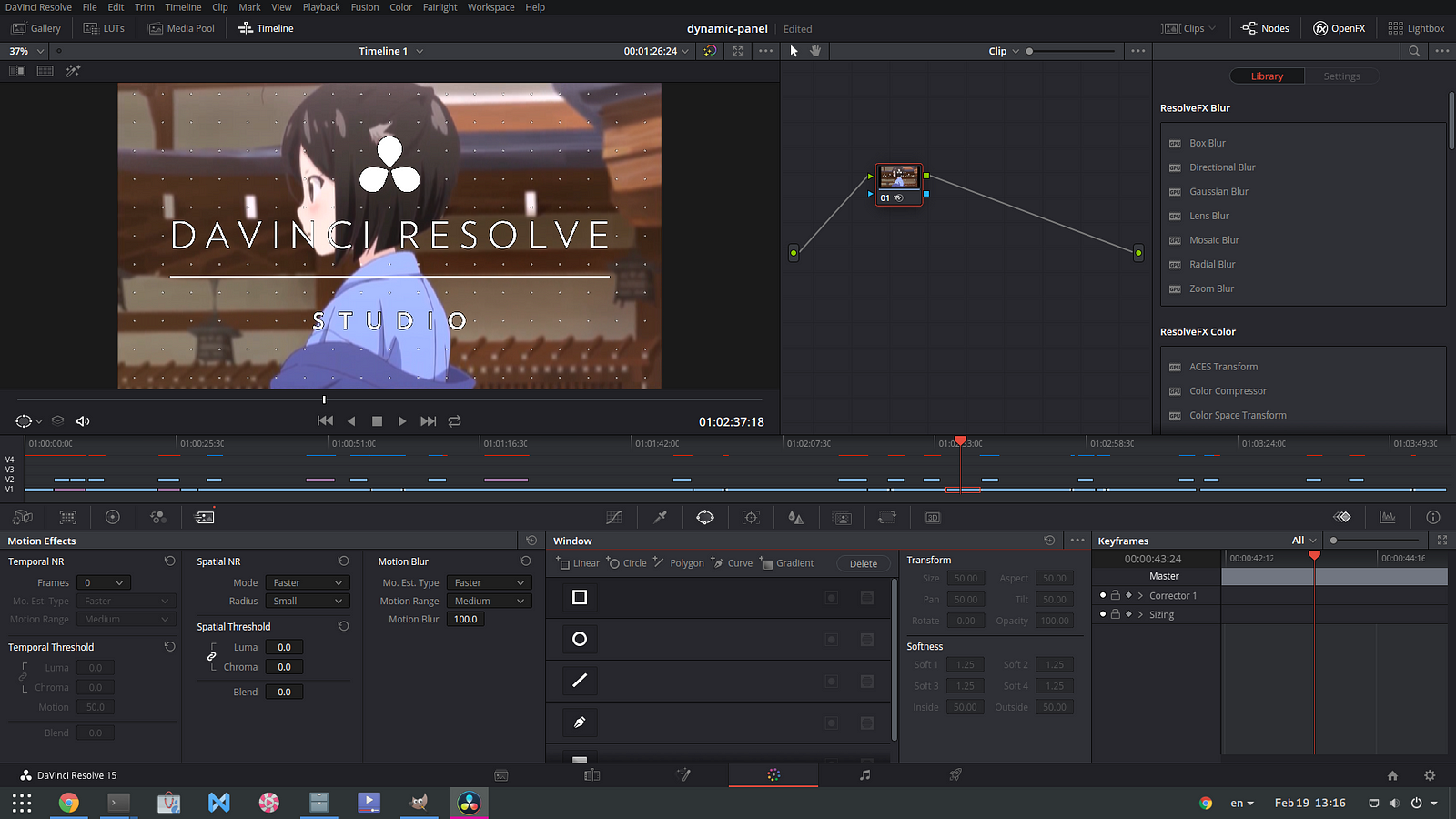1456x819 pixels.
Task: Open the Curves palette
Action: (614, 517)
